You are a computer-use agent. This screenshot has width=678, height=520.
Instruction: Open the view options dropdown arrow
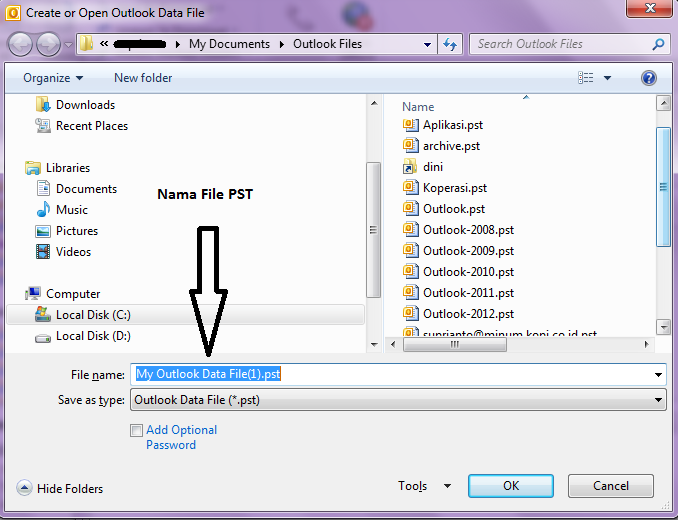click(x=607, y=78)
